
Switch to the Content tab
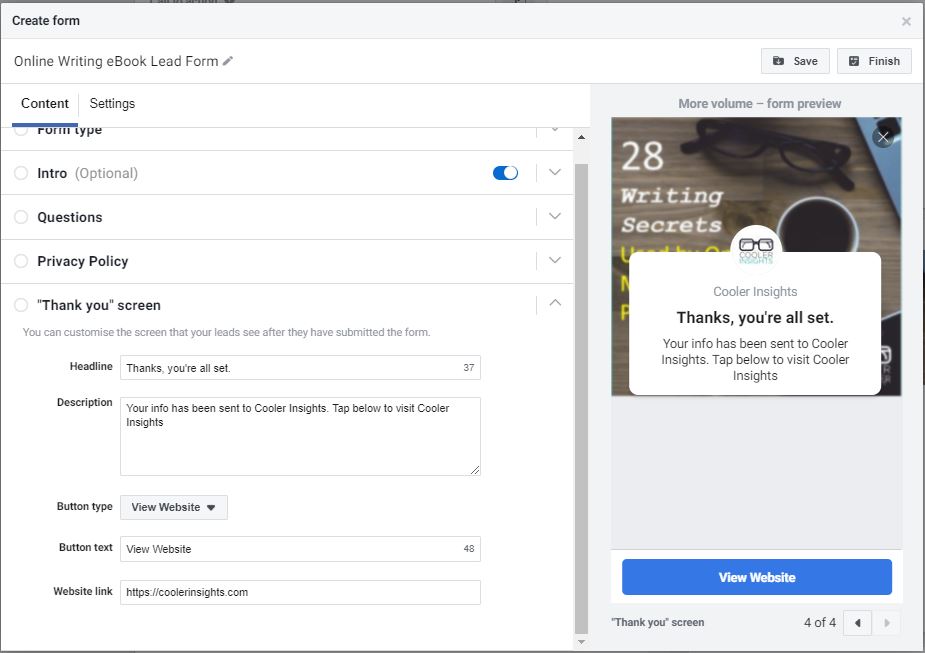point(45,104)
